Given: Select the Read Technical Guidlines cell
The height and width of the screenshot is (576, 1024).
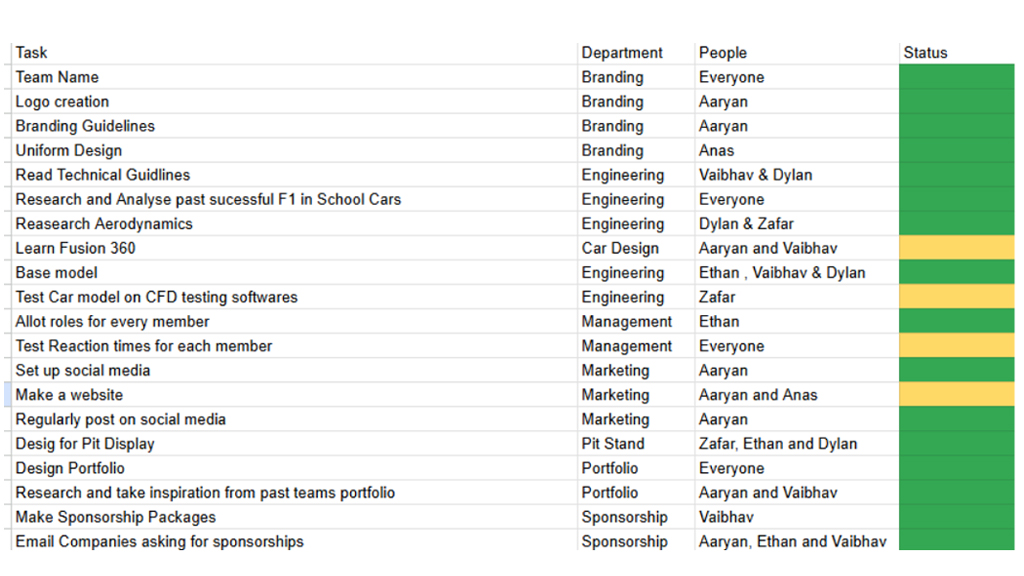Looking at the screenshot, I should tap(295, 175).
